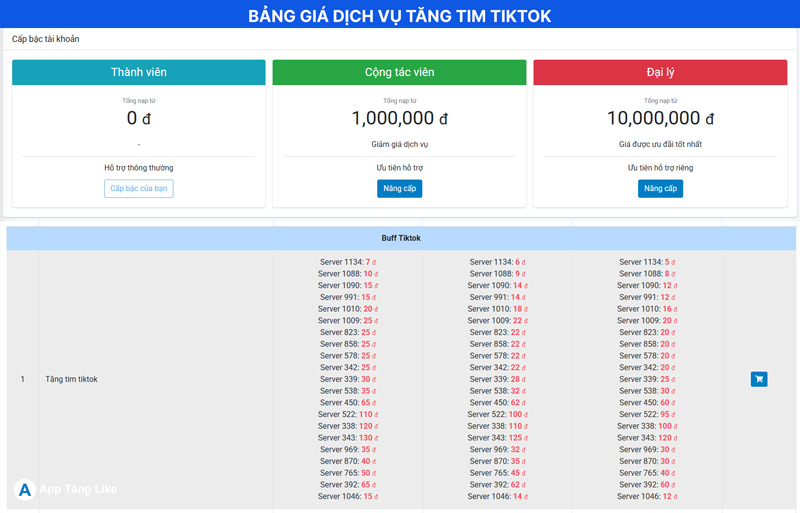Click Server 343: 125 đ price

pyautogui.click(x=497, y=437)
